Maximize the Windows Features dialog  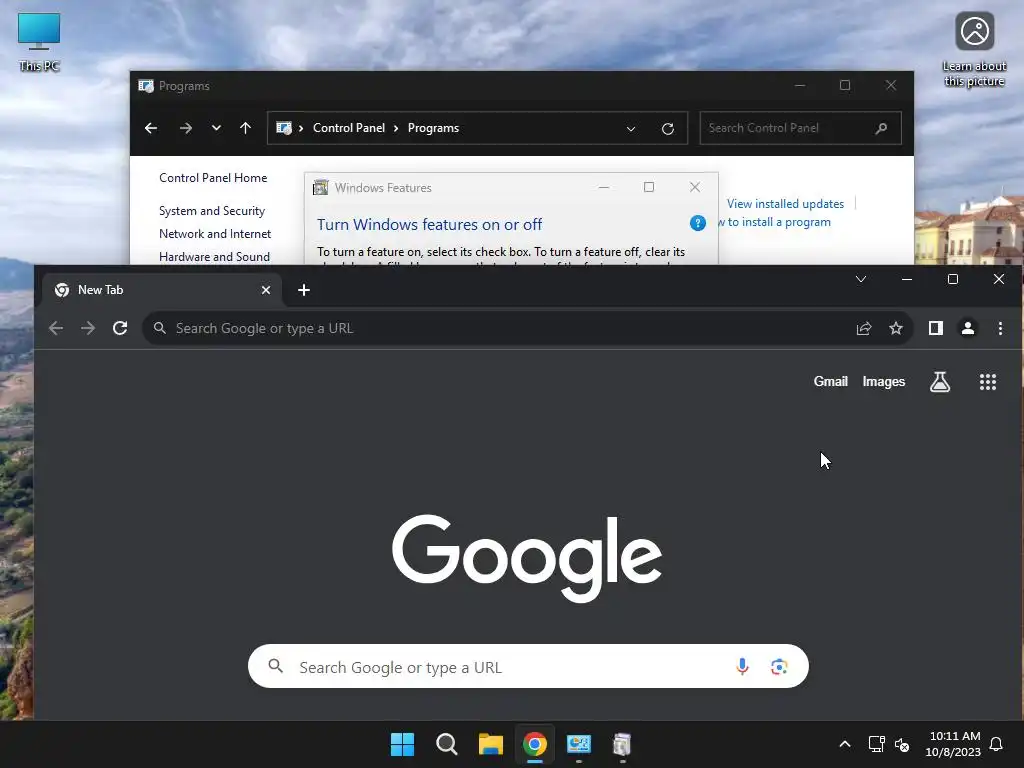click(x=648, y=187)
